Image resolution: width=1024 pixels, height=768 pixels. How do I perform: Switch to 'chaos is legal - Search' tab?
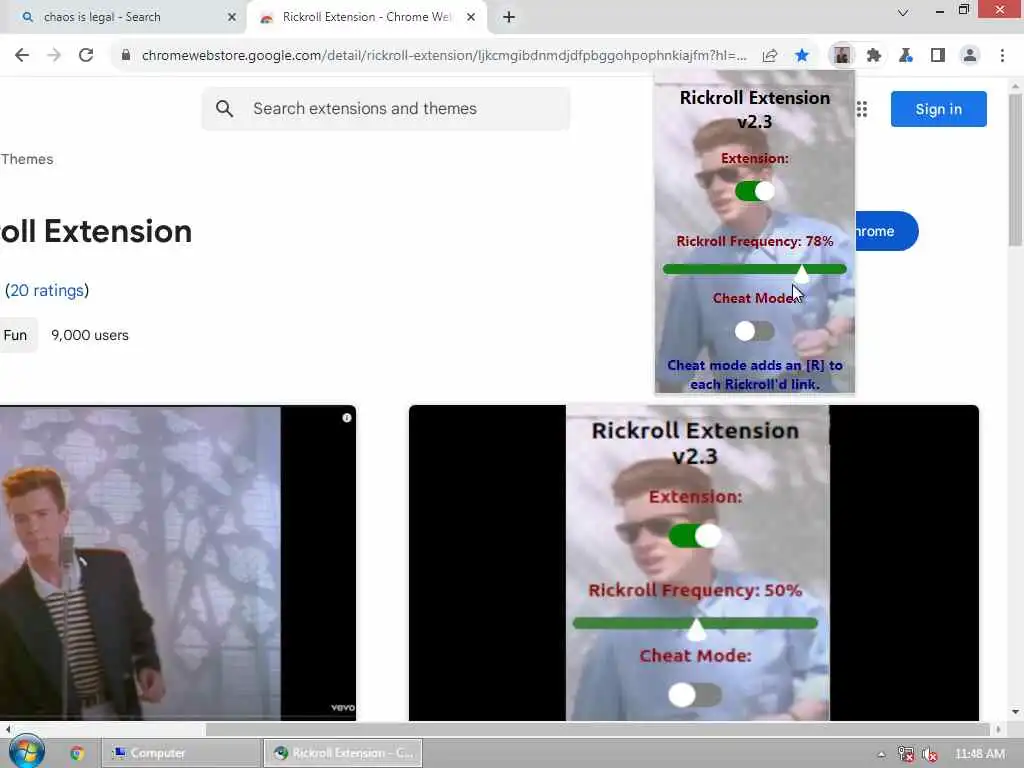tap(124, 17)
